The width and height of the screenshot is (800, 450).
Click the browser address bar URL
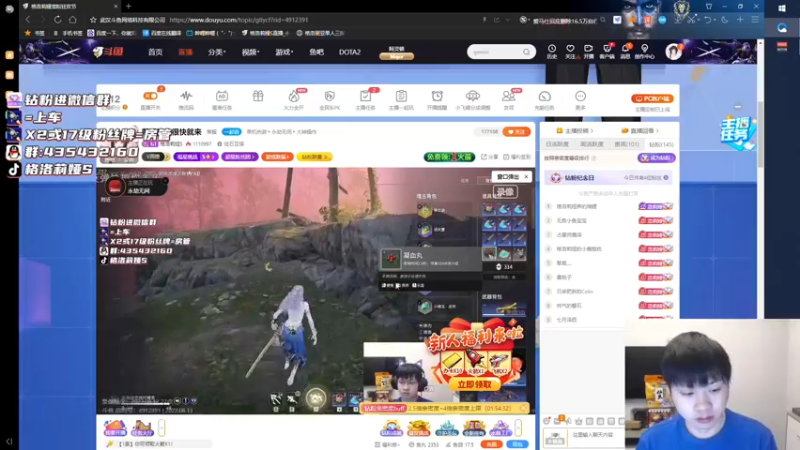point(239,20)
